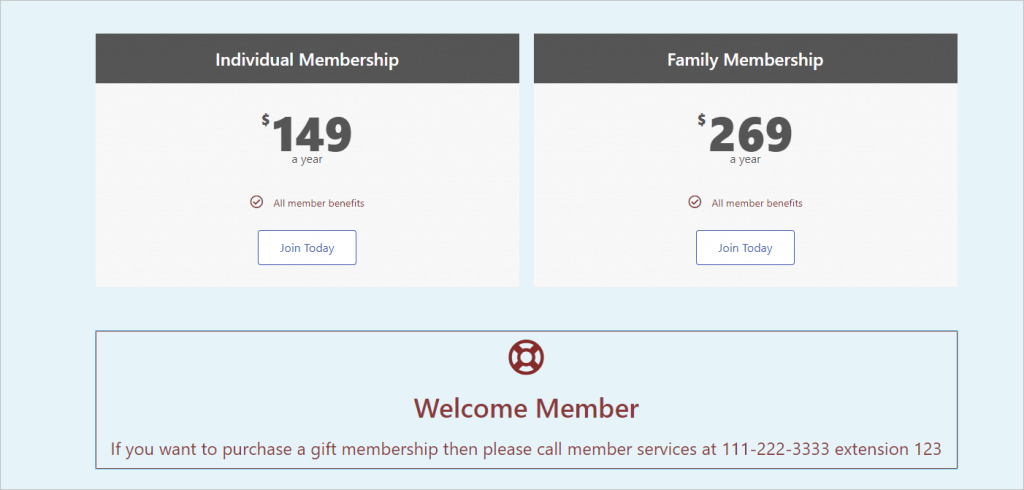Click the checkmark icon in Individual Membership card
Viewport: 1024px width, 490px height.
257,202
